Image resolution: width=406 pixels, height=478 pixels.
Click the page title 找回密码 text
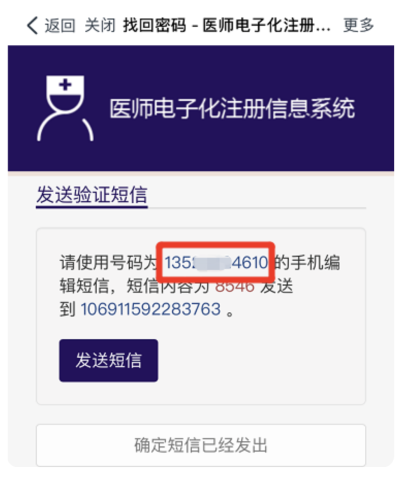point(155,25)
